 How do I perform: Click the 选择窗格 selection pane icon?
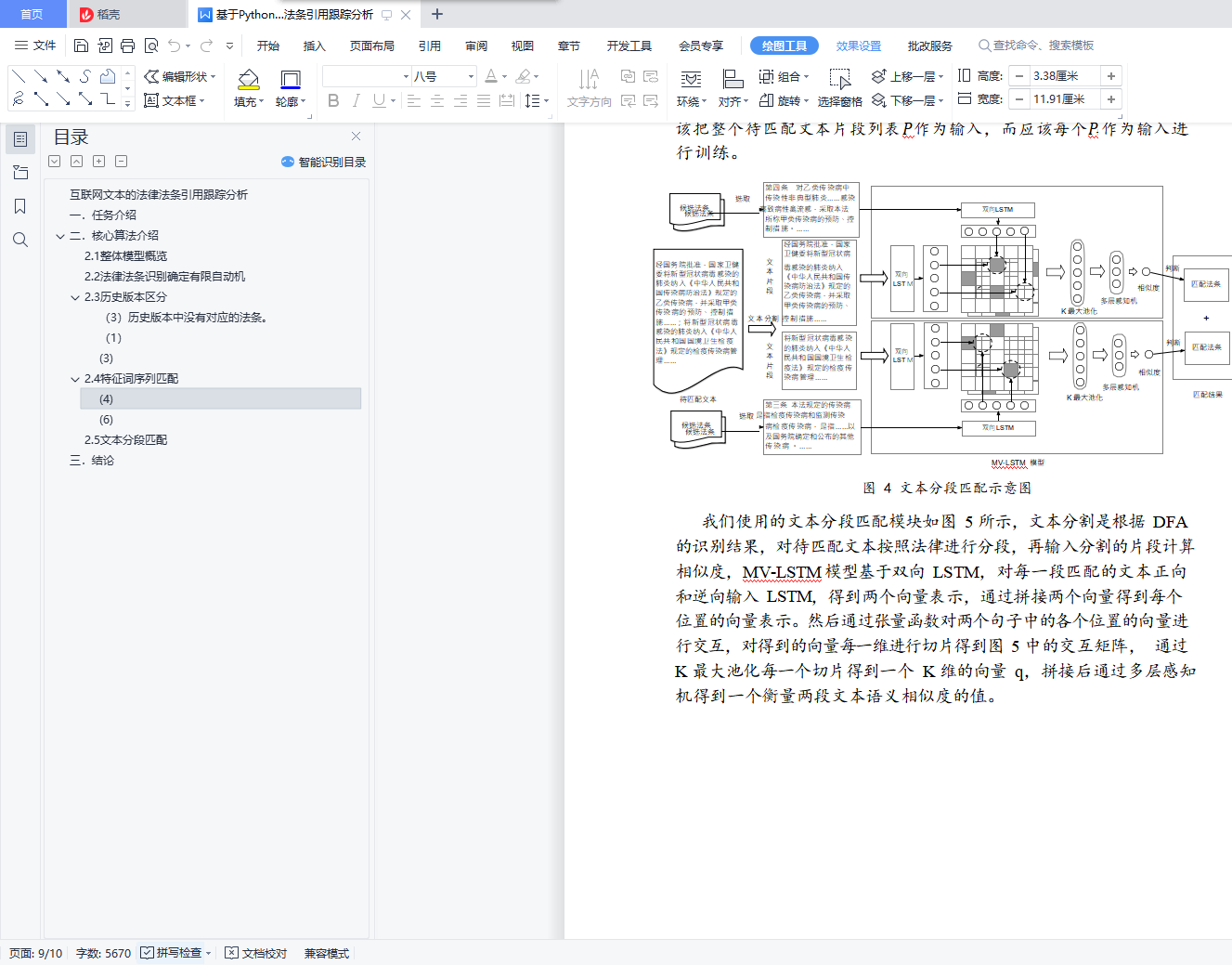[839, 79]
